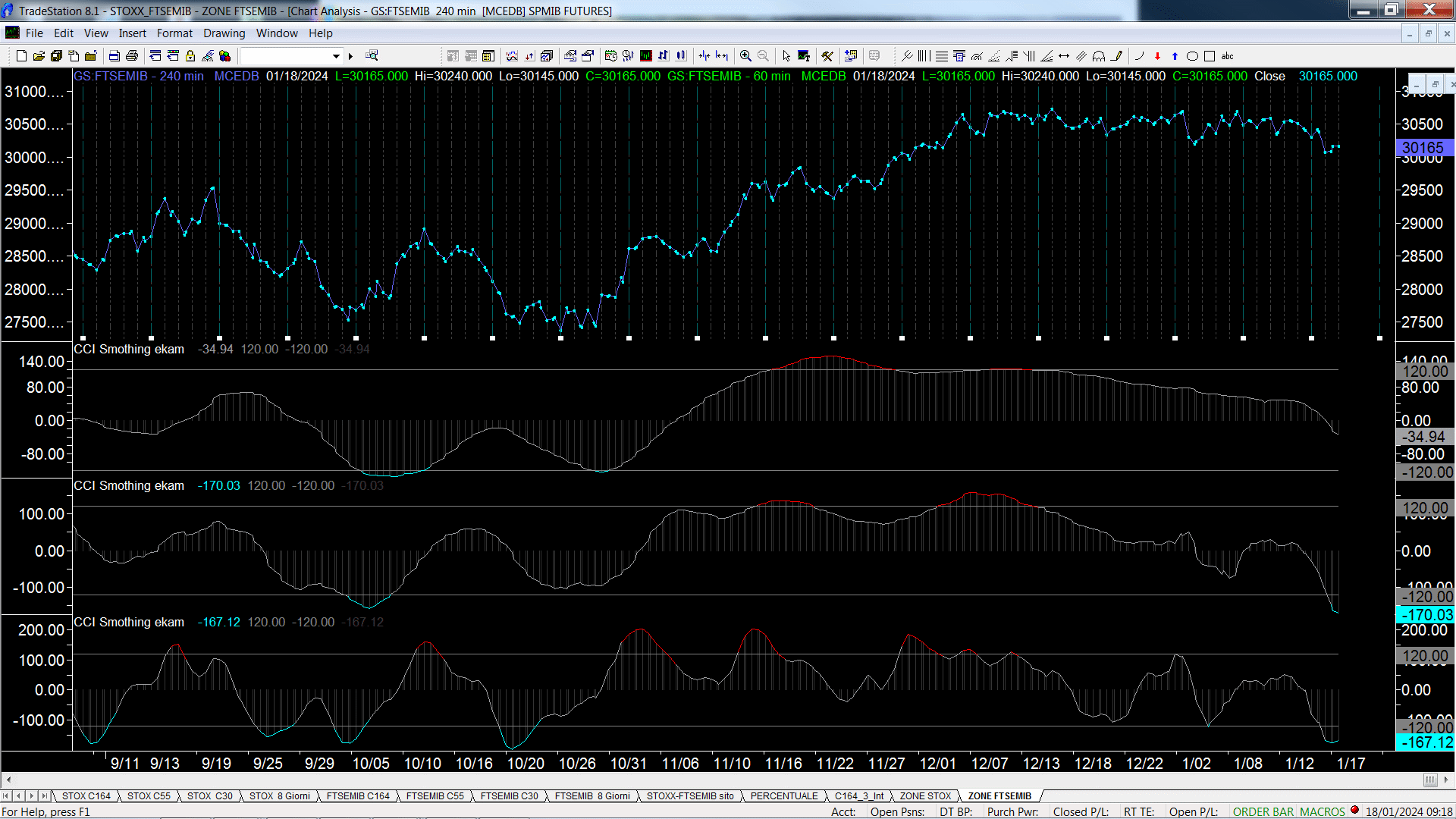Click the MACROS status button
Viewport: 1456px width, 819px height.
[x=1323, y=812]
